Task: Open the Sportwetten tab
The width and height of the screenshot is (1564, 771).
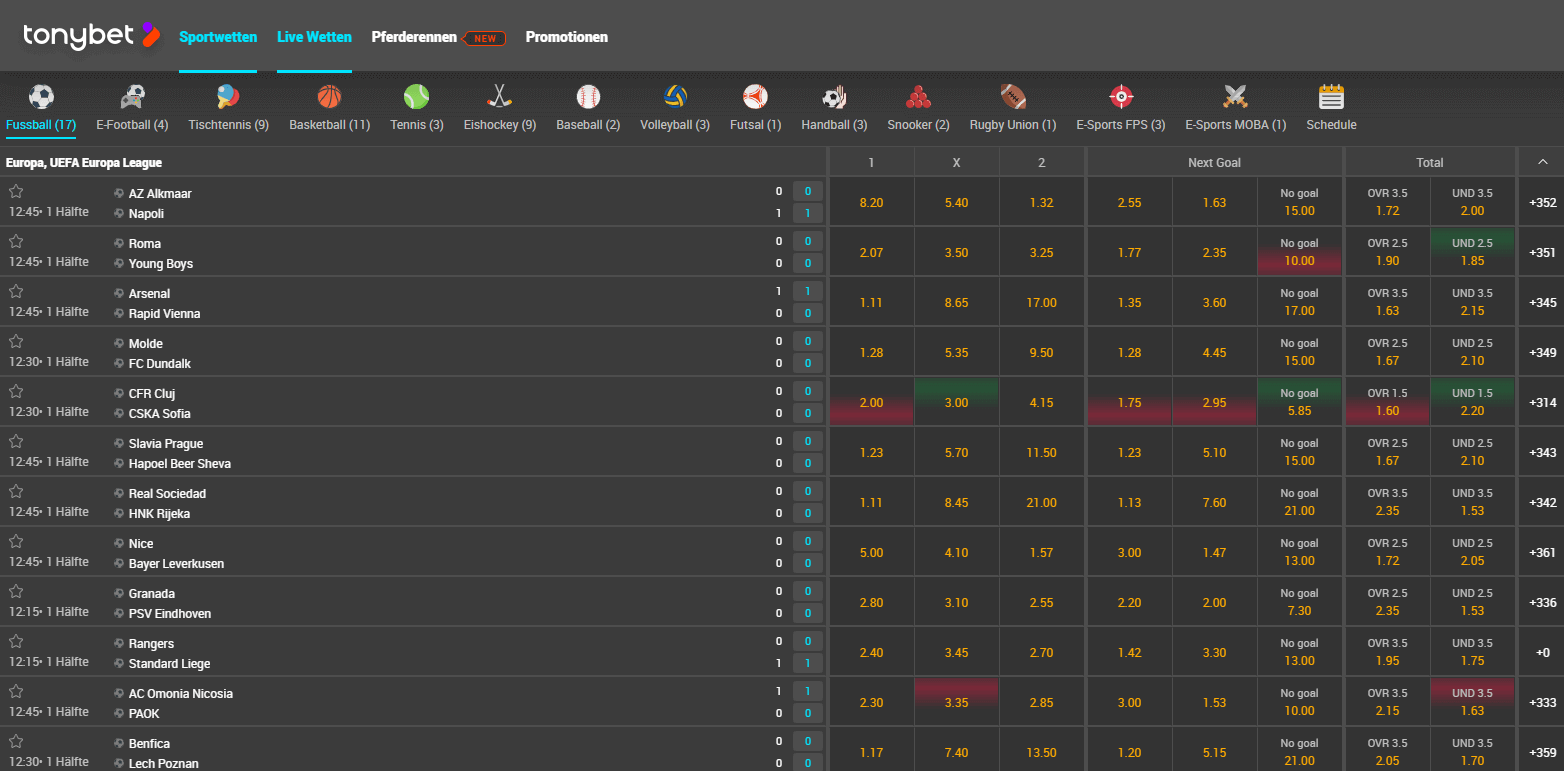Action: 218,37
